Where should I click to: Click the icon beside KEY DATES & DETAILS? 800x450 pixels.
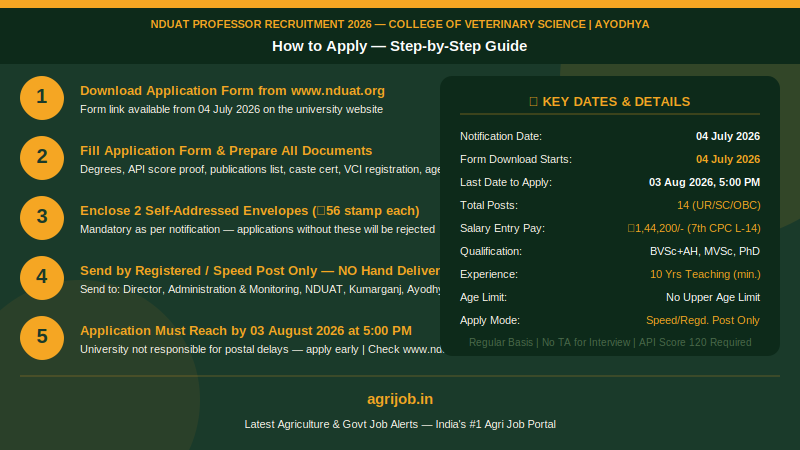(x=534, y=102)
